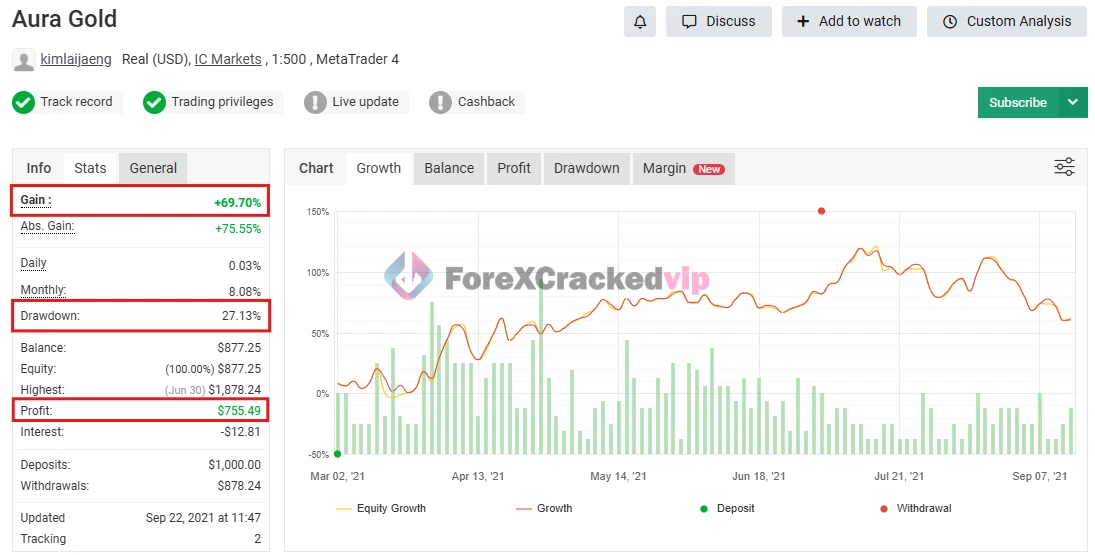Open Custom Analysis
Viewport: 1095px width, 555px height.
pos(1007,22)
